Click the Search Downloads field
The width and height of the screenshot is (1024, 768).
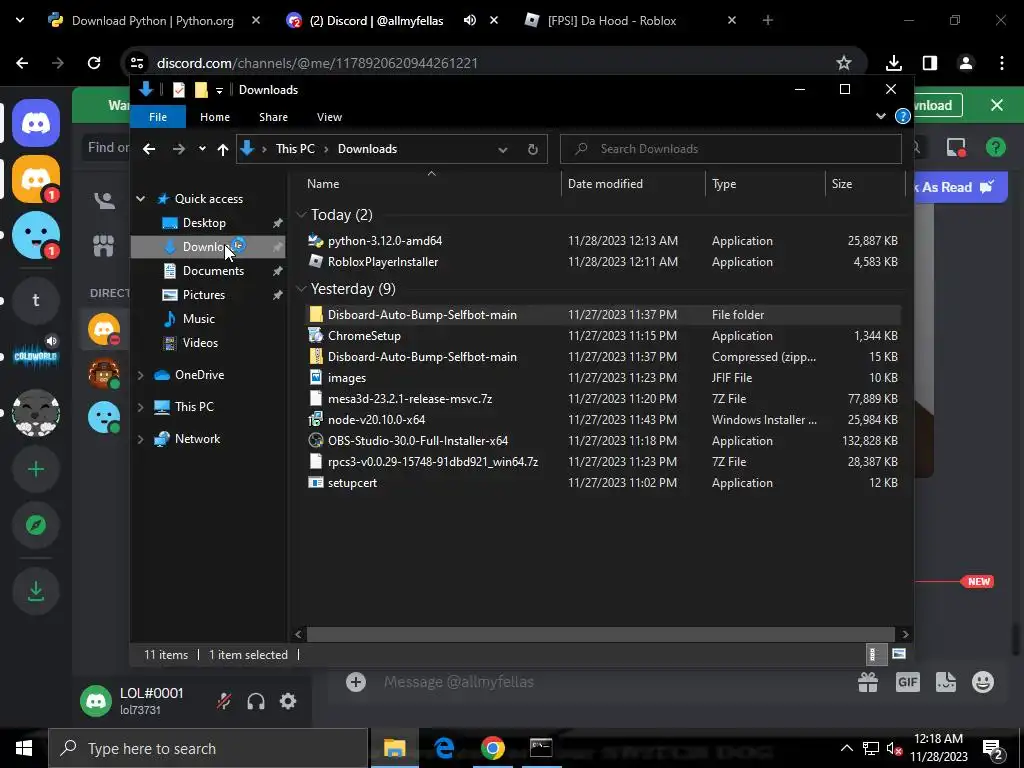(x=731, y=149)
